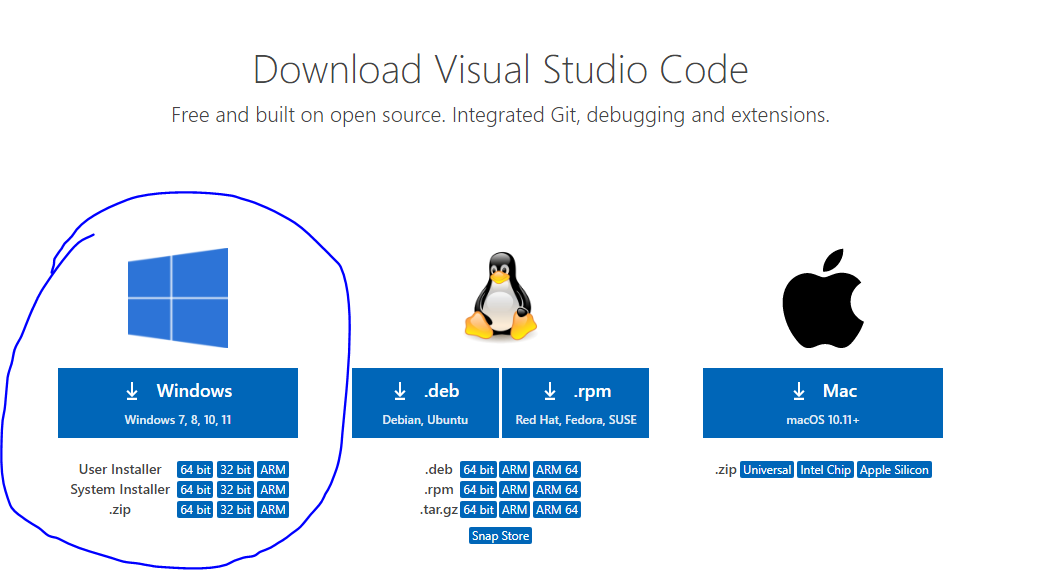Viewport: 1038px width, 579px height.
Task: Download the Universal Mac .zip
Action: click(x=766, y=469)
